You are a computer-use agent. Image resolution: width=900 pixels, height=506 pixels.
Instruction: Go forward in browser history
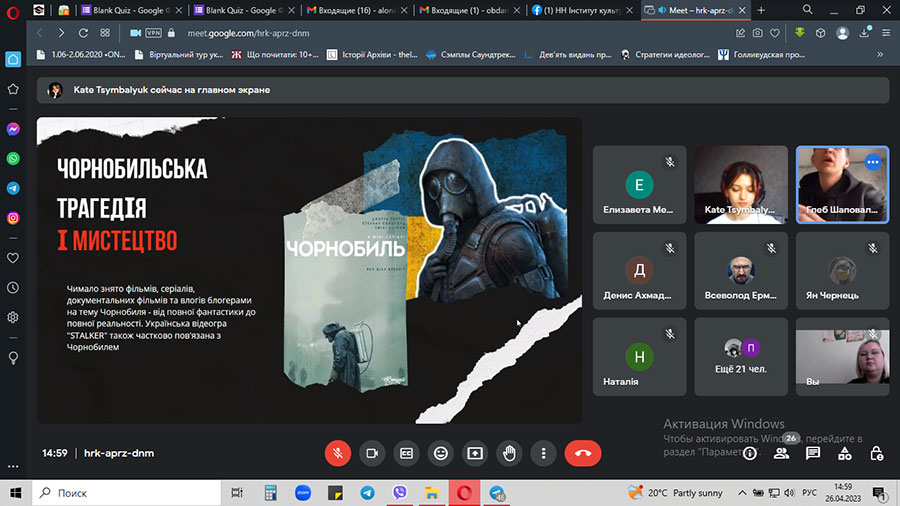[61, 33]
